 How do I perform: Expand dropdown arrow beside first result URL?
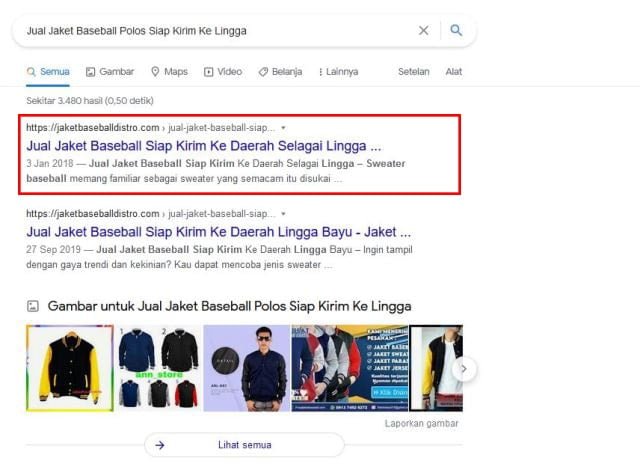[283, 128]
